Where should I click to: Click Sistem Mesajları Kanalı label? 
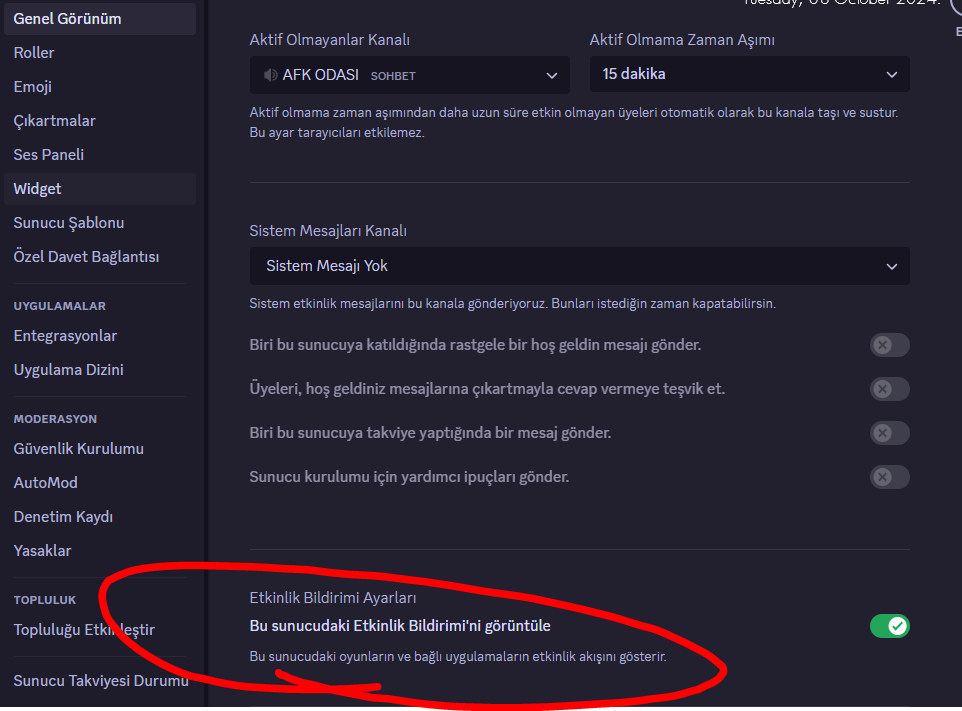(x=328, y=231)
